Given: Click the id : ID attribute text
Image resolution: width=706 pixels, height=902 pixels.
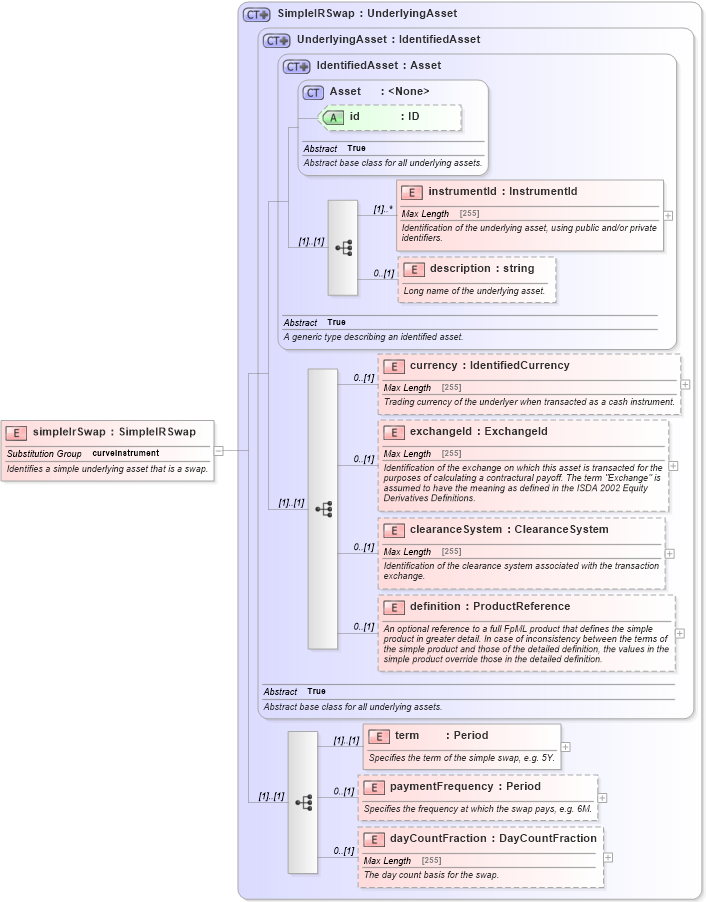Looking at the screenshot, I should point(384,117).
